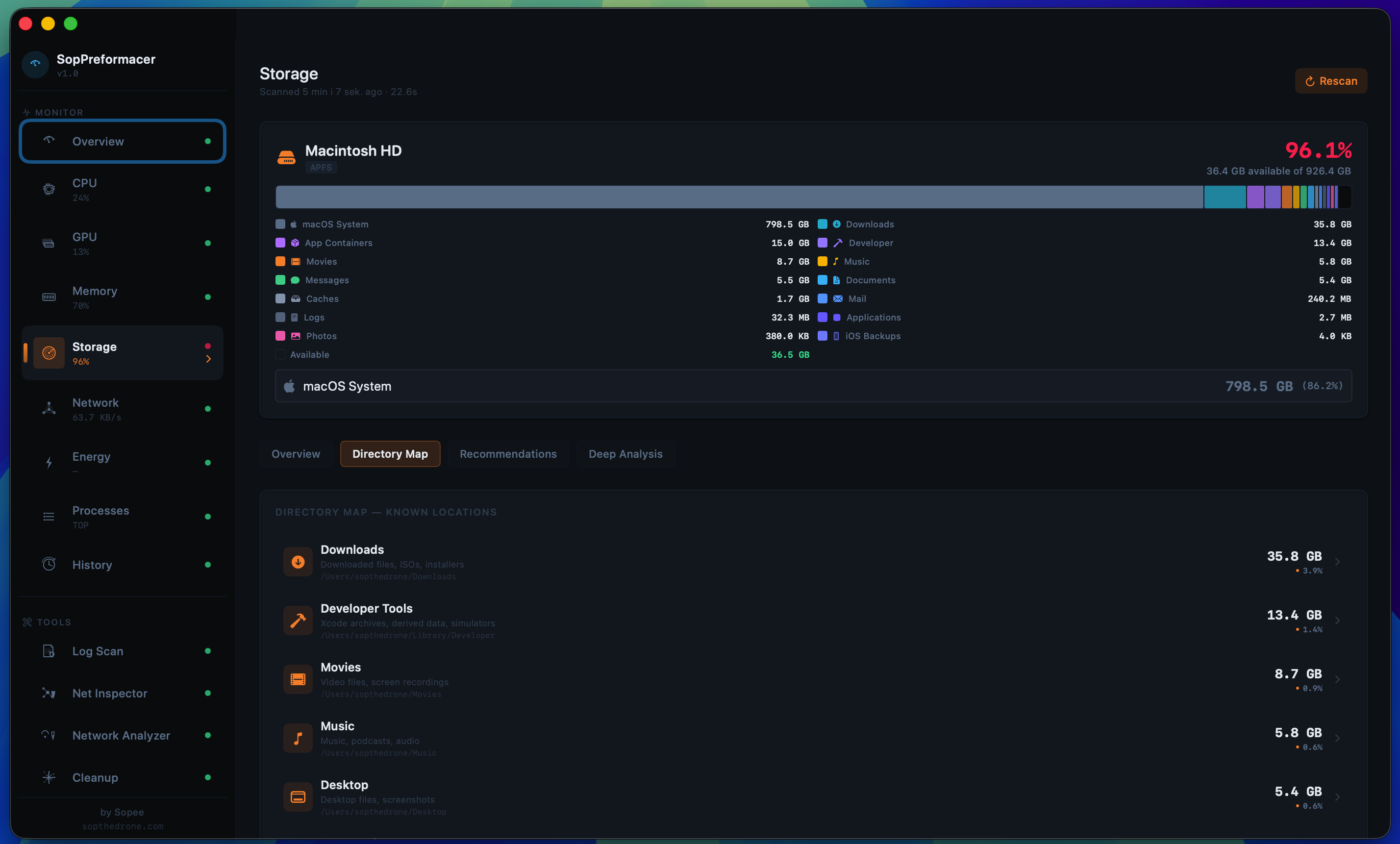This screenshot has height=844, width=1400.
Task: Expand the Movies row in directory map
Action: (1337, 679)
